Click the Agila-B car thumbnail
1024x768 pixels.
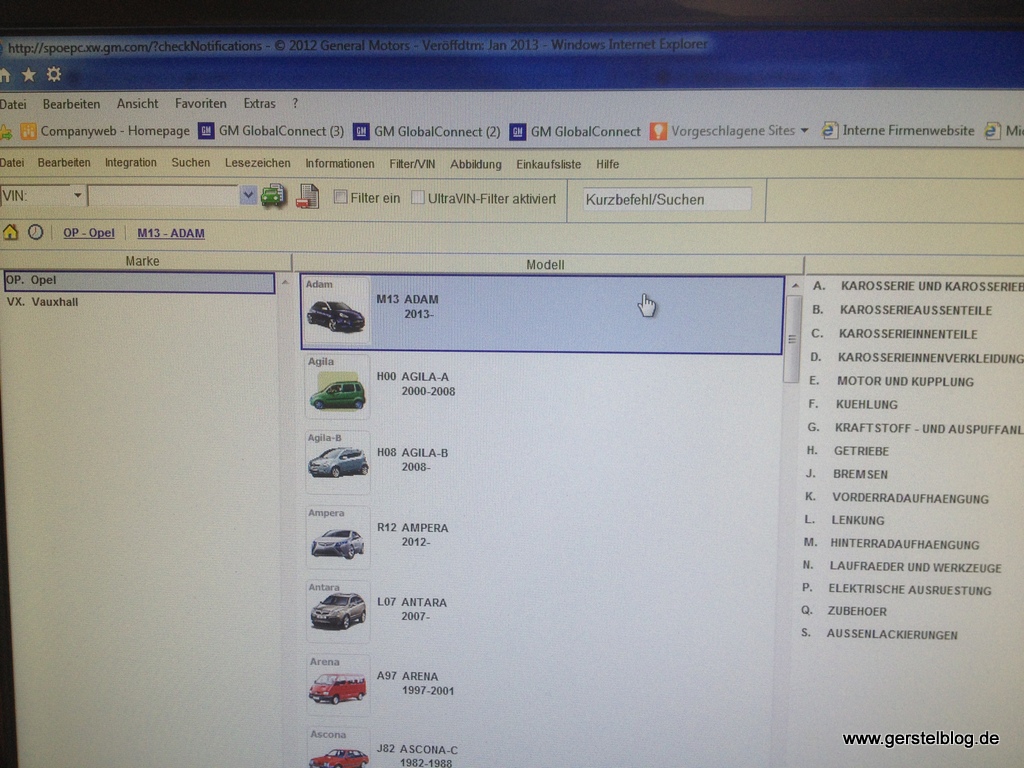point(337,462)
